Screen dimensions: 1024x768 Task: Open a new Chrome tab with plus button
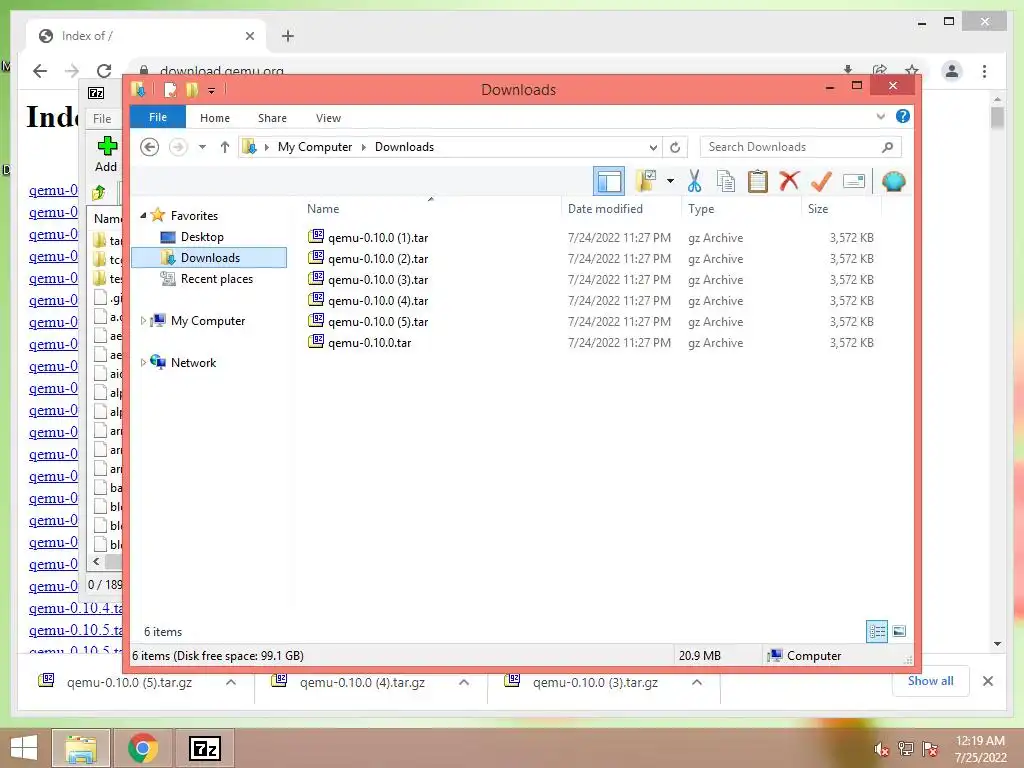[x=288, y=36]
